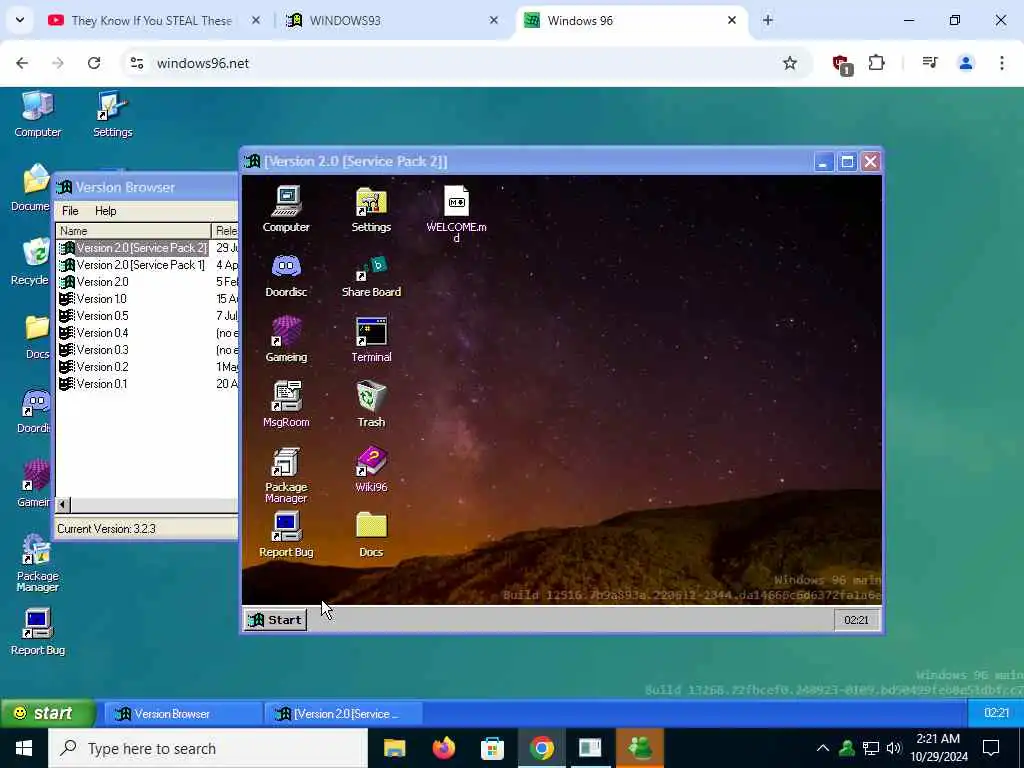Open Microsoft Store from Windows taskbar

[x=492, y=748]
